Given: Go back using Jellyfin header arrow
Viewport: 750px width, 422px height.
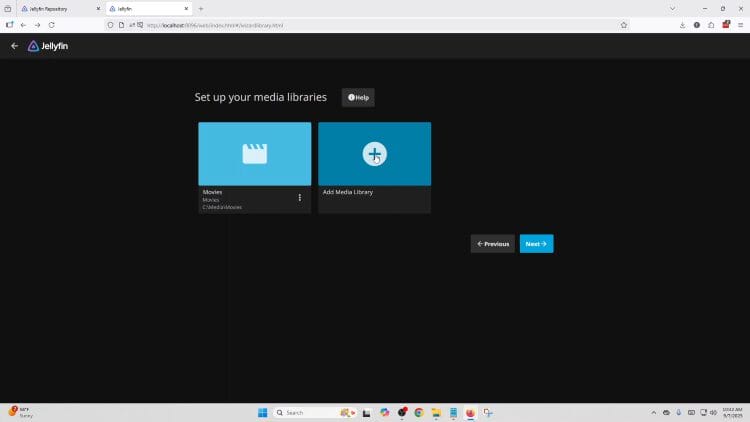Looking at the screenshot, I should point(14,46).
